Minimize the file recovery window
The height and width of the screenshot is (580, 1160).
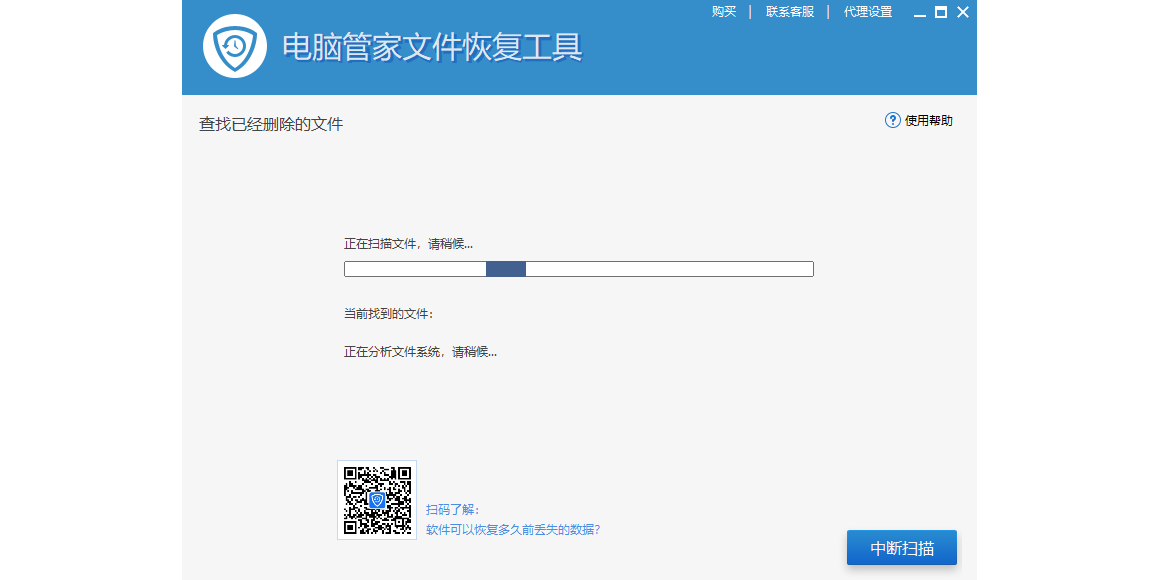[920, 13]
